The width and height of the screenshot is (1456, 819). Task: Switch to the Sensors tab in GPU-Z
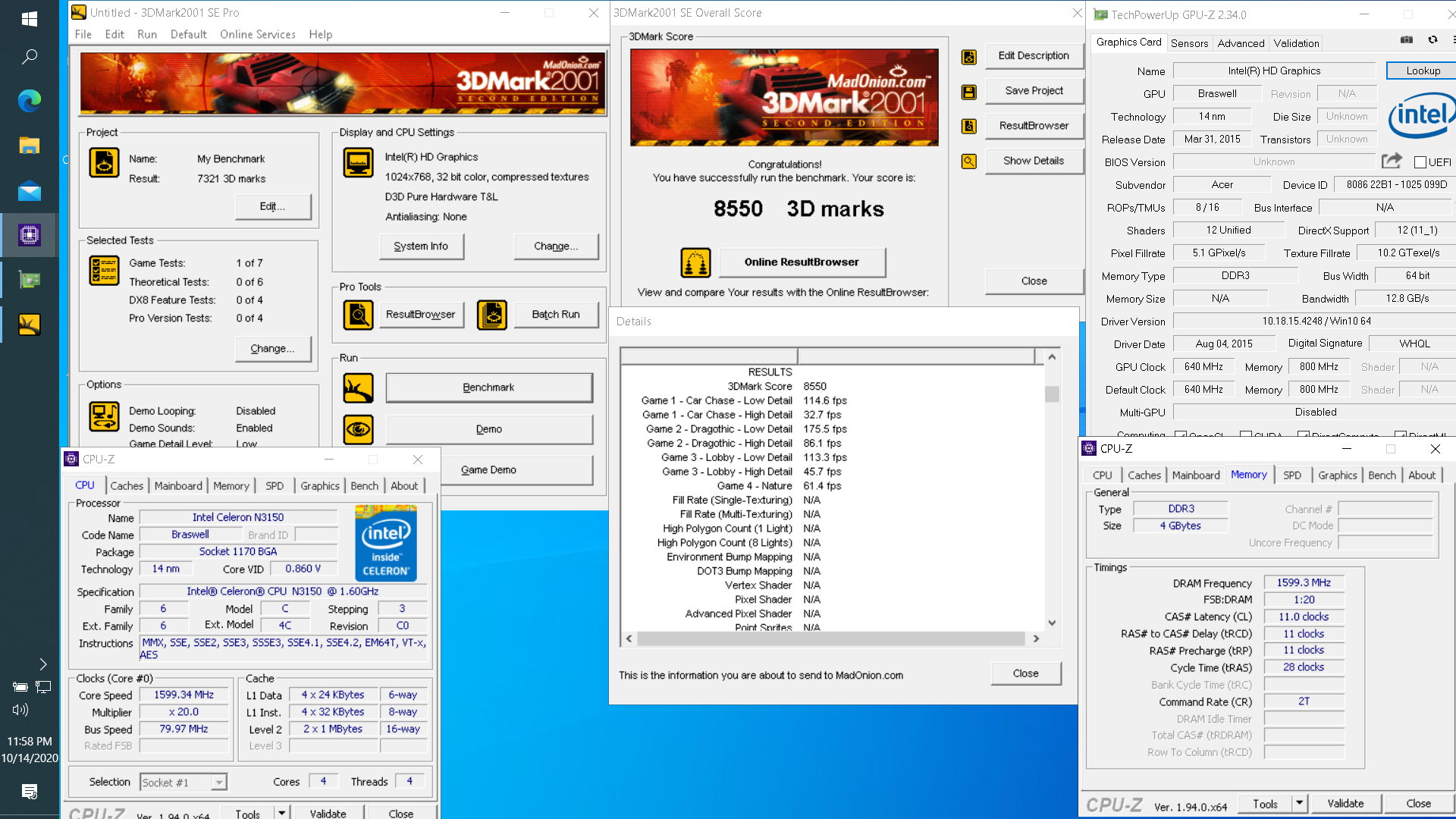pos(1189,43)
